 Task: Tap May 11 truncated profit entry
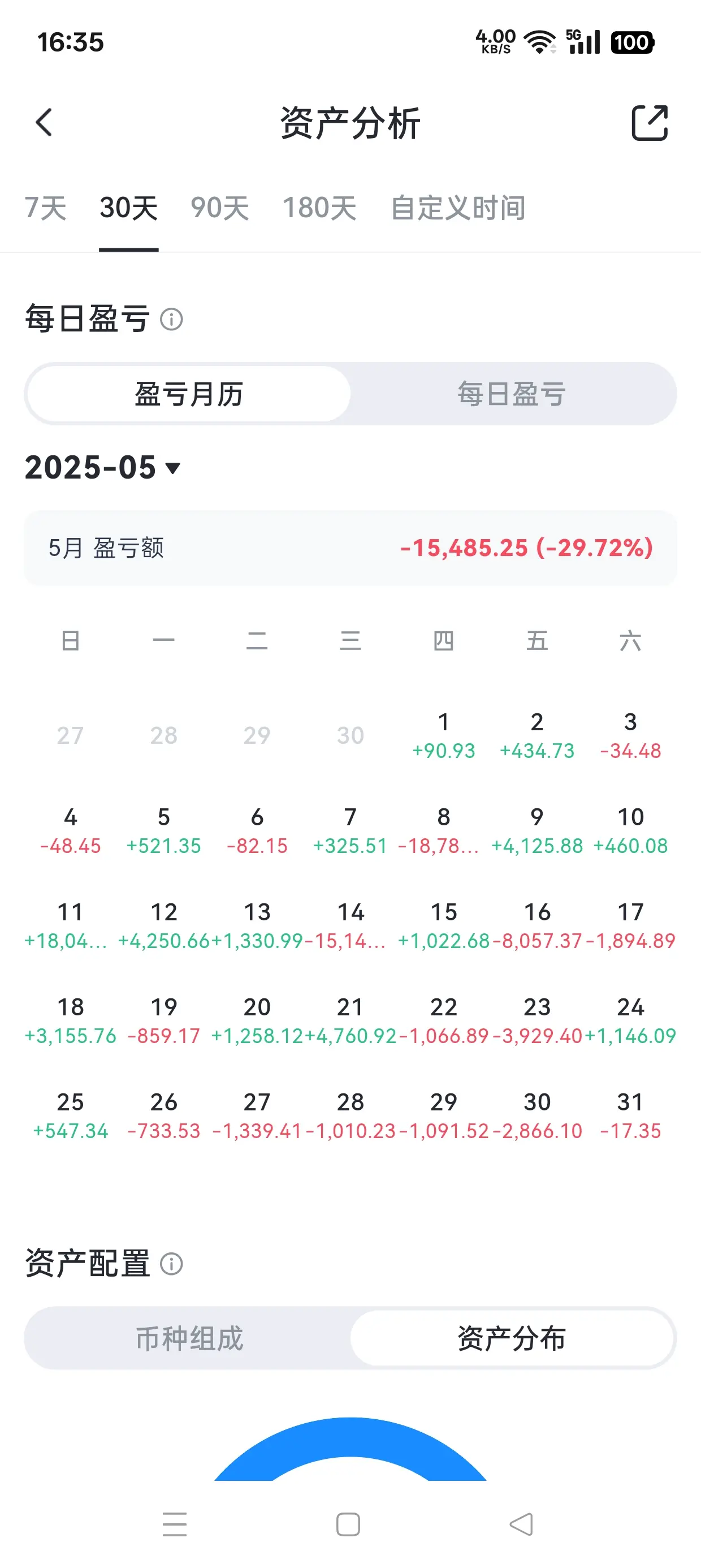coord(71,926)
